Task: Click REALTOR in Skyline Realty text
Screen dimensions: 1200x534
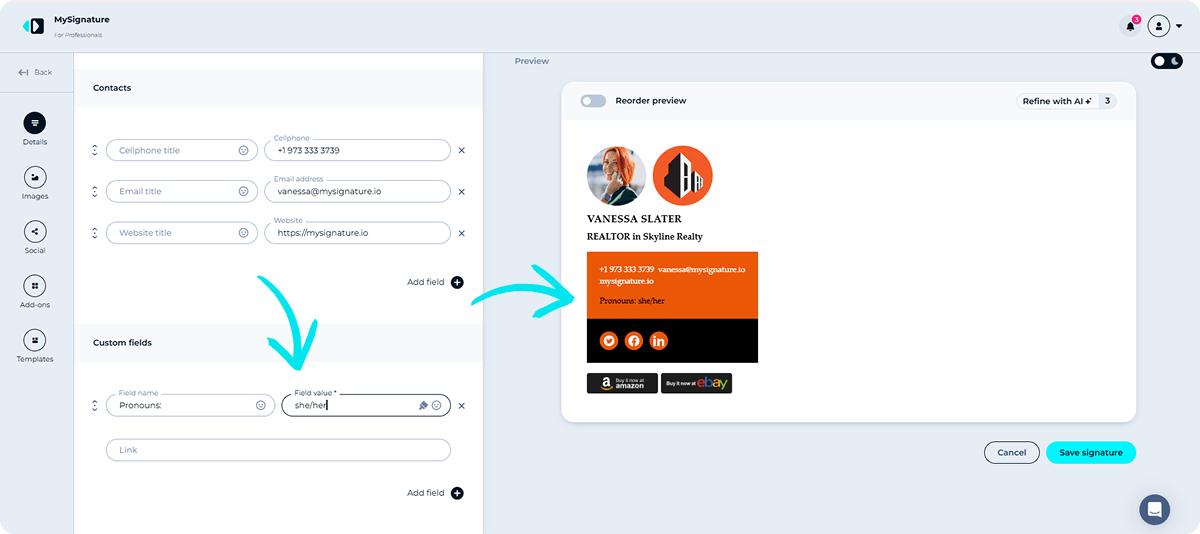Action: point(645,237)
